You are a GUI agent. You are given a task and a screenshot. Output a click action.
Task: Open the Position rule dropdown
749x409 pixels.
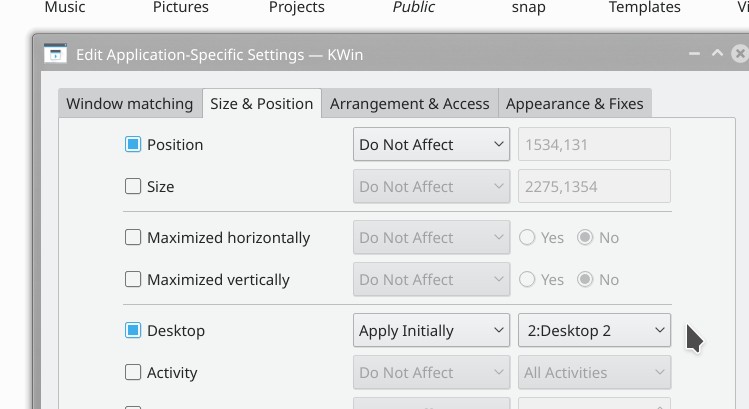(x=431, y=145)
